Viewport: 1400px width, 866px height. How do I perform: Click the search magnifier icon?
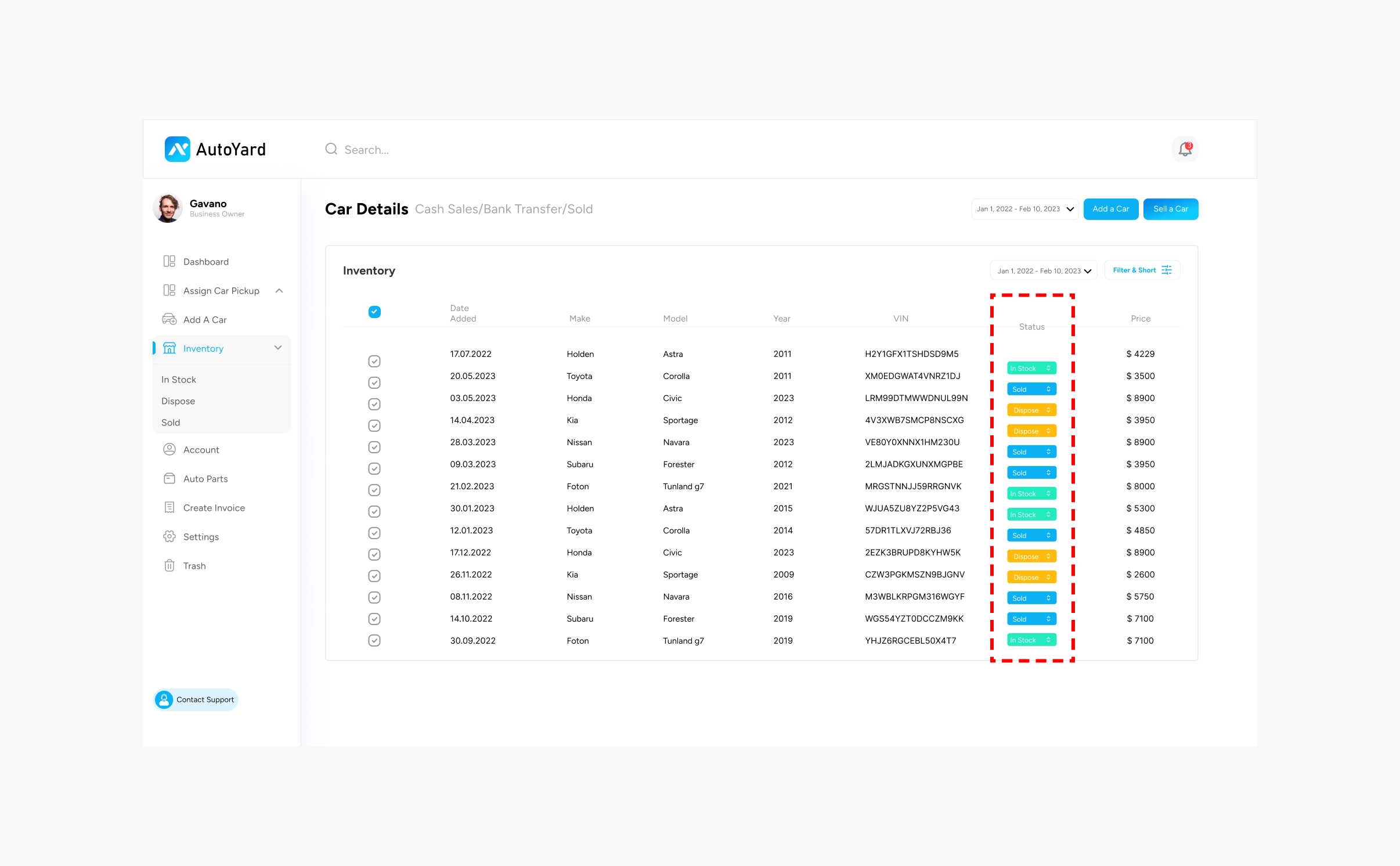pos(331,149)
